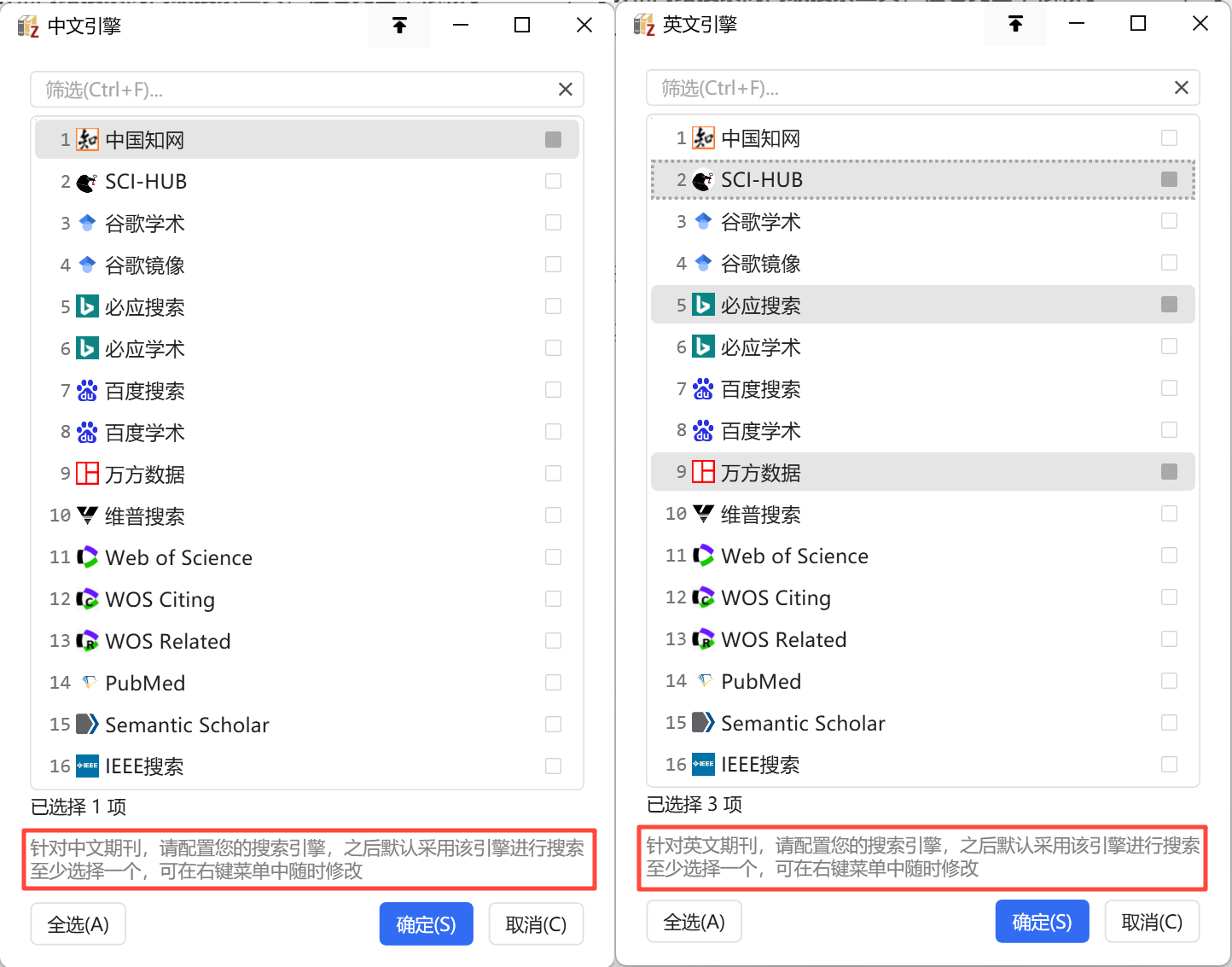1232x967 pixels.
Task: Click the 谷歌学术 icon in the 中文引擎 list
Action: click(87, 223)
